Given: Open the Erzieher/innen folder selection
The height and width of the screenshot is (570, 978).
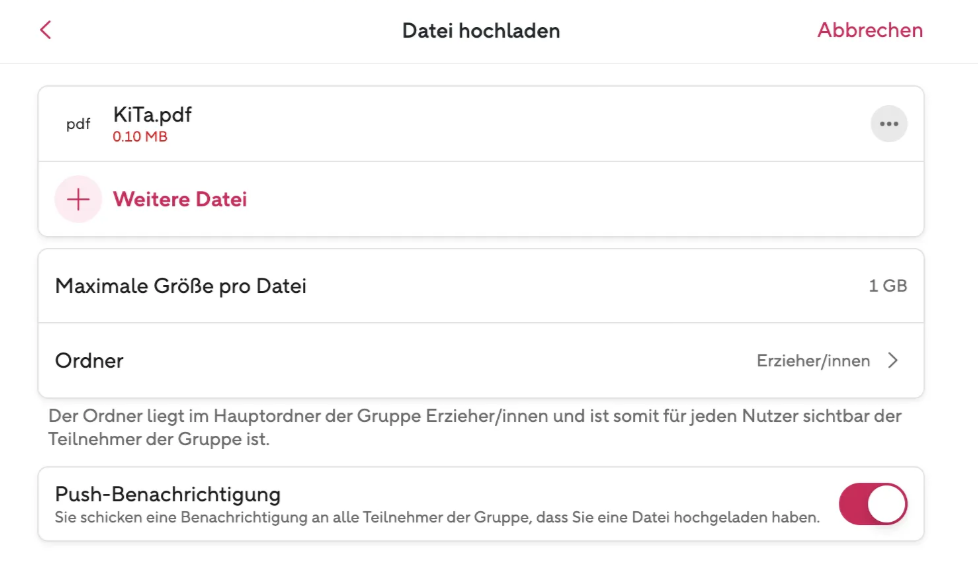Looking at the screenshot, I should click(x=813, y=361).
